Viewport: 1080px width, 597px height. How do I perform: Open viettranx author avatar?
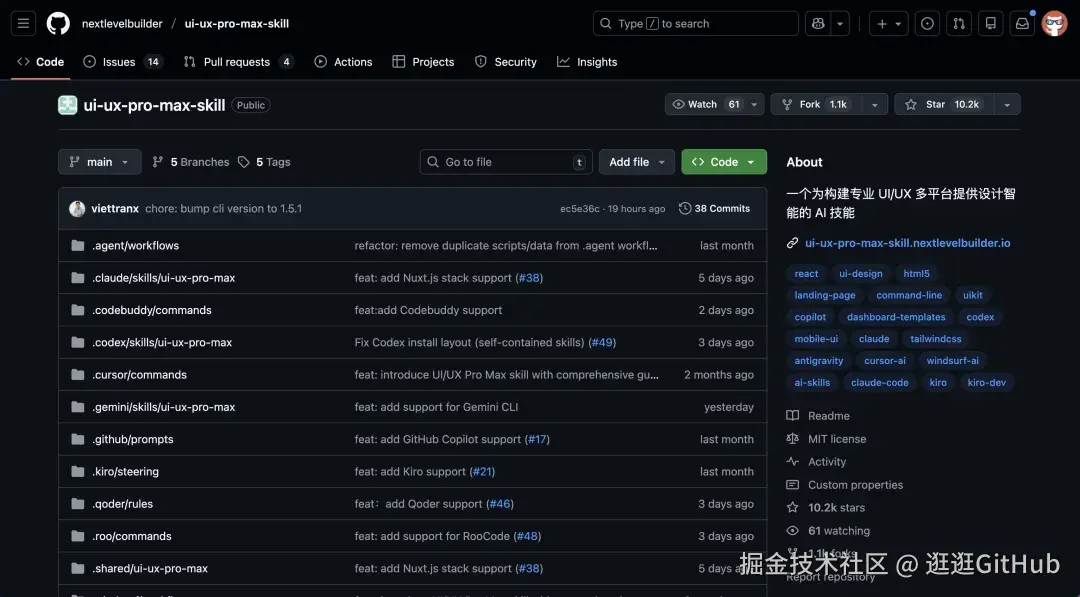tap(77, 209)
